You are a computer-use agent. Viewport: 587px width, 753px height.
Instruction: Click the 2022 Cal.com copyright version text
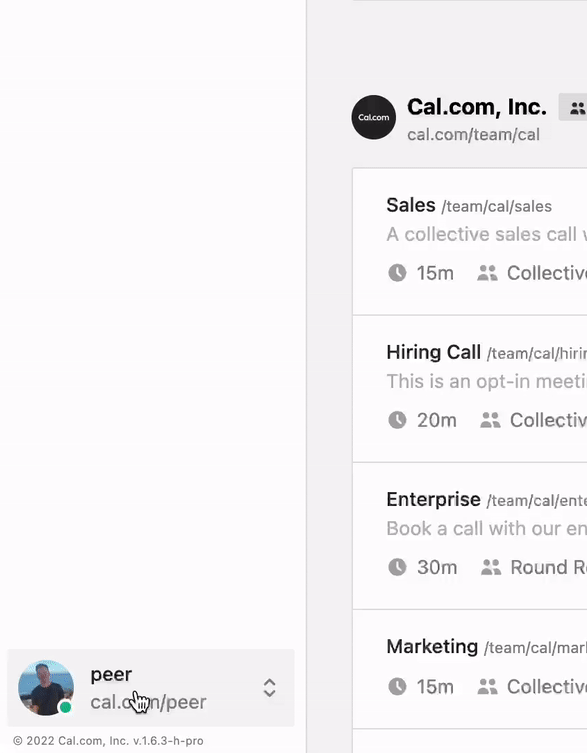point(108,741)
